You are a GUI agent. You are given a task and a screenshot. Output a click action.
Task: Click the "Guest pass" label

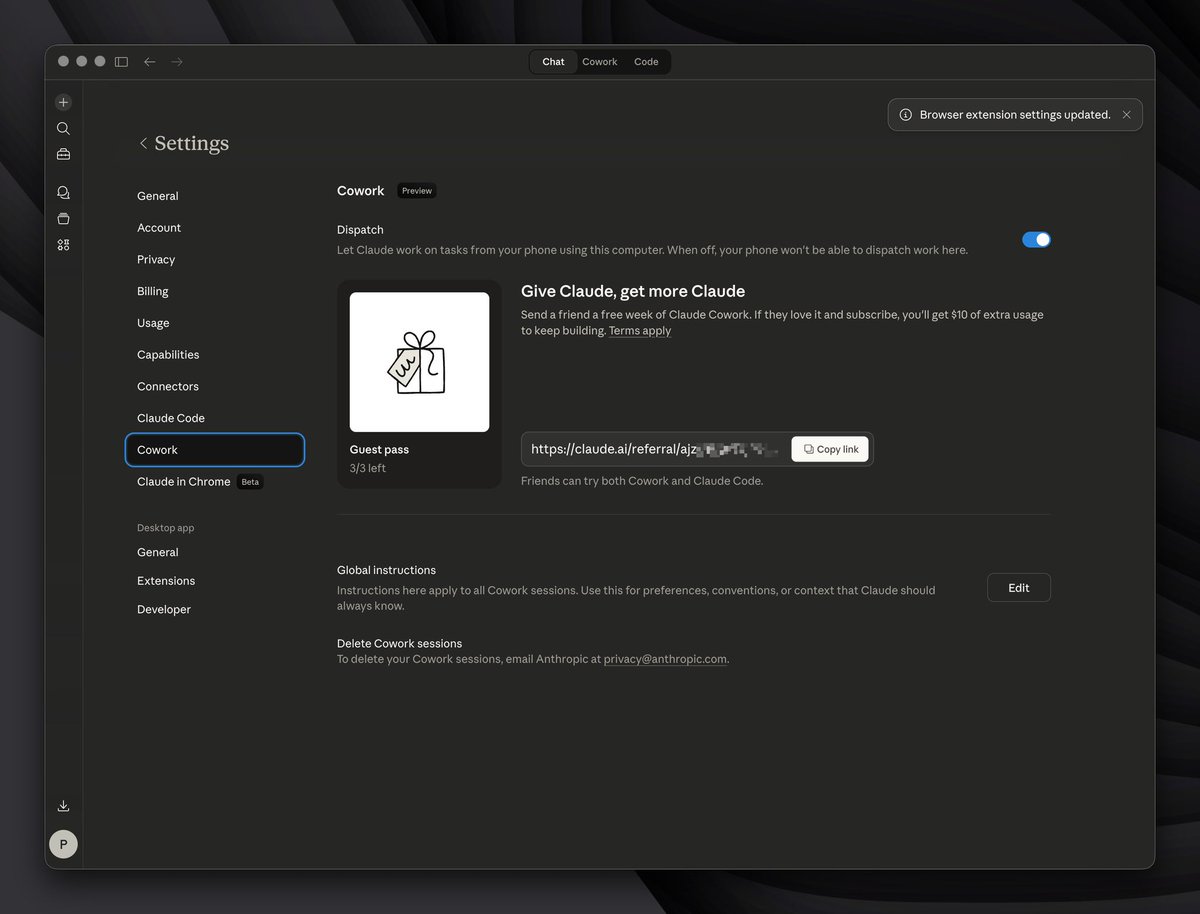(379, 450)
